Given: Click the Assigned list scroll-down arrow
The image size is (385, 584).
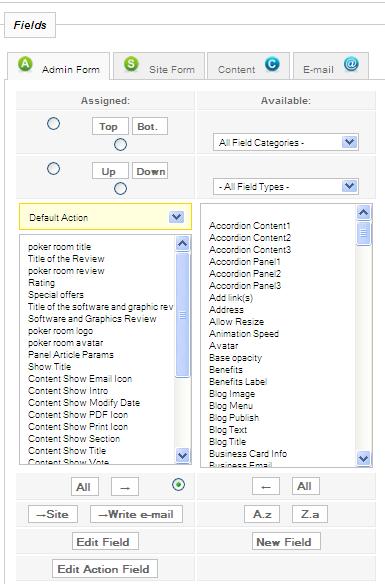Looking at the screenshot, I should 182,455.
